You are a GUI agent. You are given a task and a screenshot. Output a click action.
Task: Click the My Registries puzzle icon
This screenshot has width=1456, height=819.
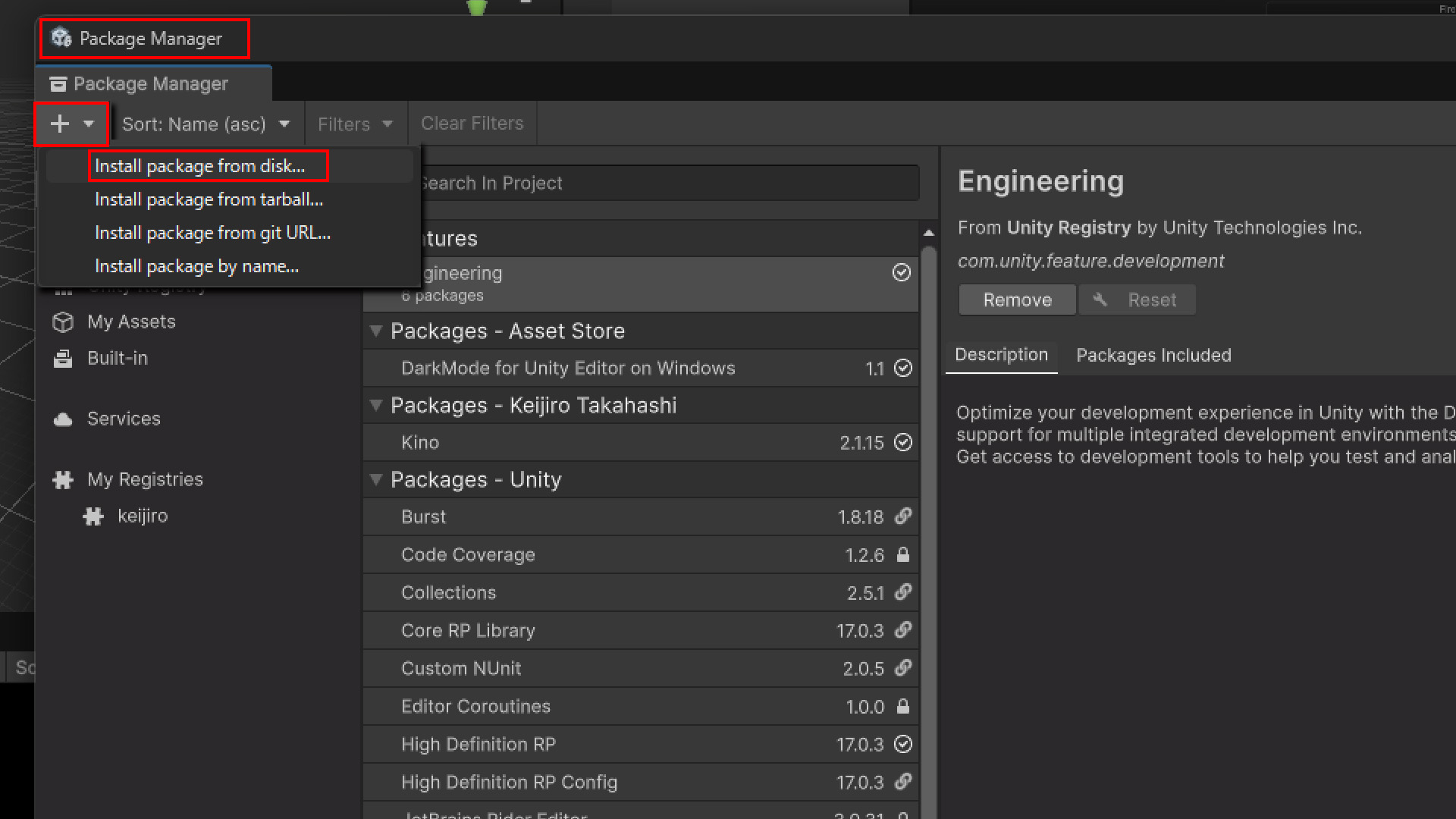pyautogui.click(x=63, y=480)
